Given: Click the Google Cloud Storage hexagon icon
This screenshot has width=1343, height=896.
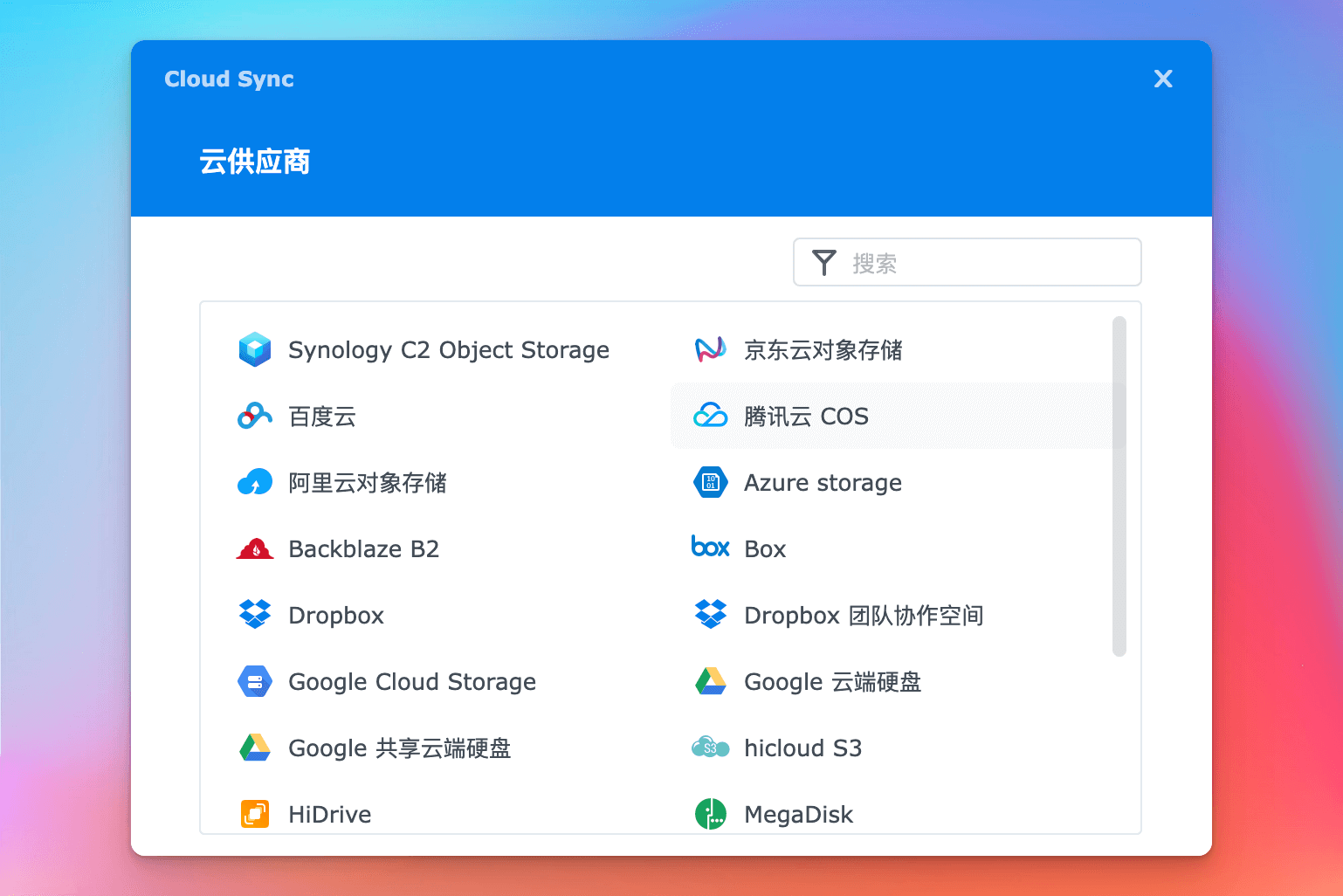Looking at the screenshot, I should point(255,681).
